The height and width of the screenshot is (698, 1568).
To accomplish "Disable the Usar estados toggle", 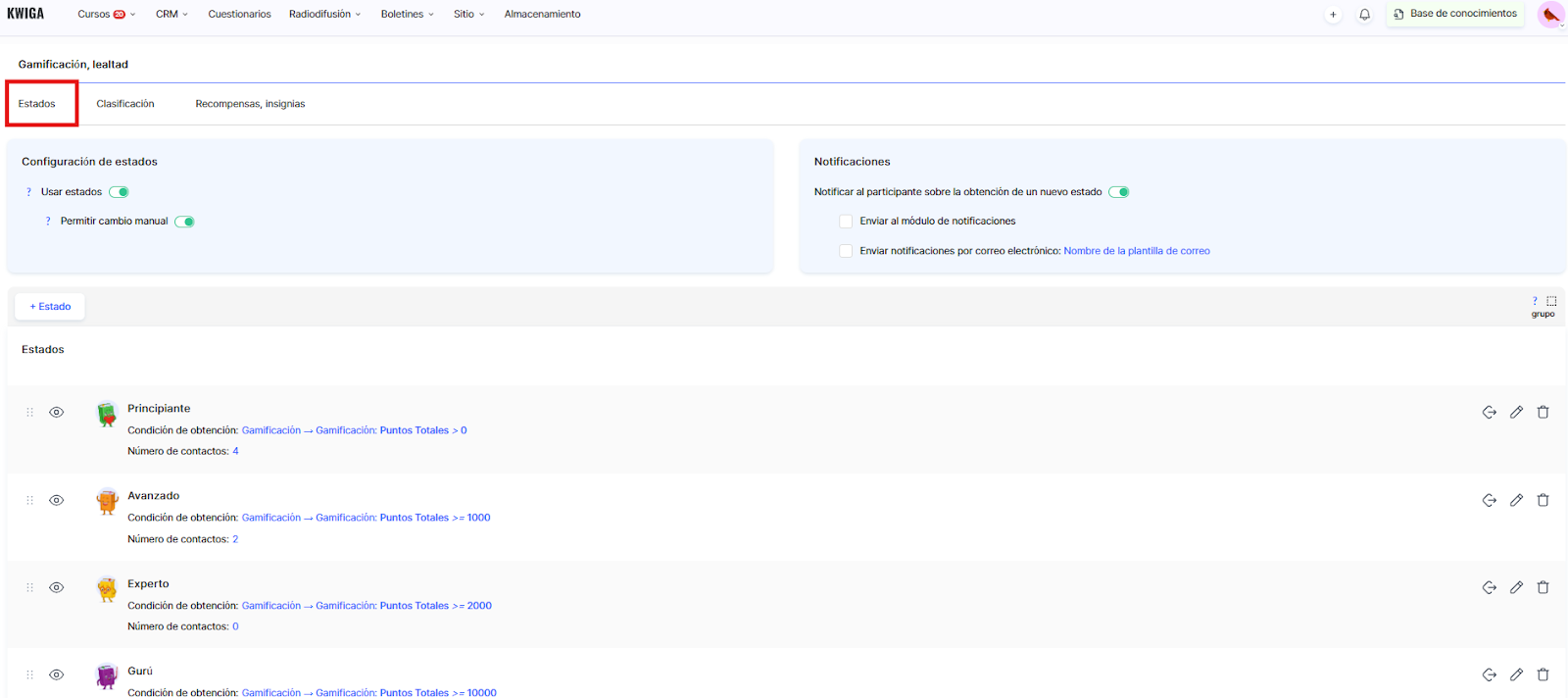I will point(120,192).
